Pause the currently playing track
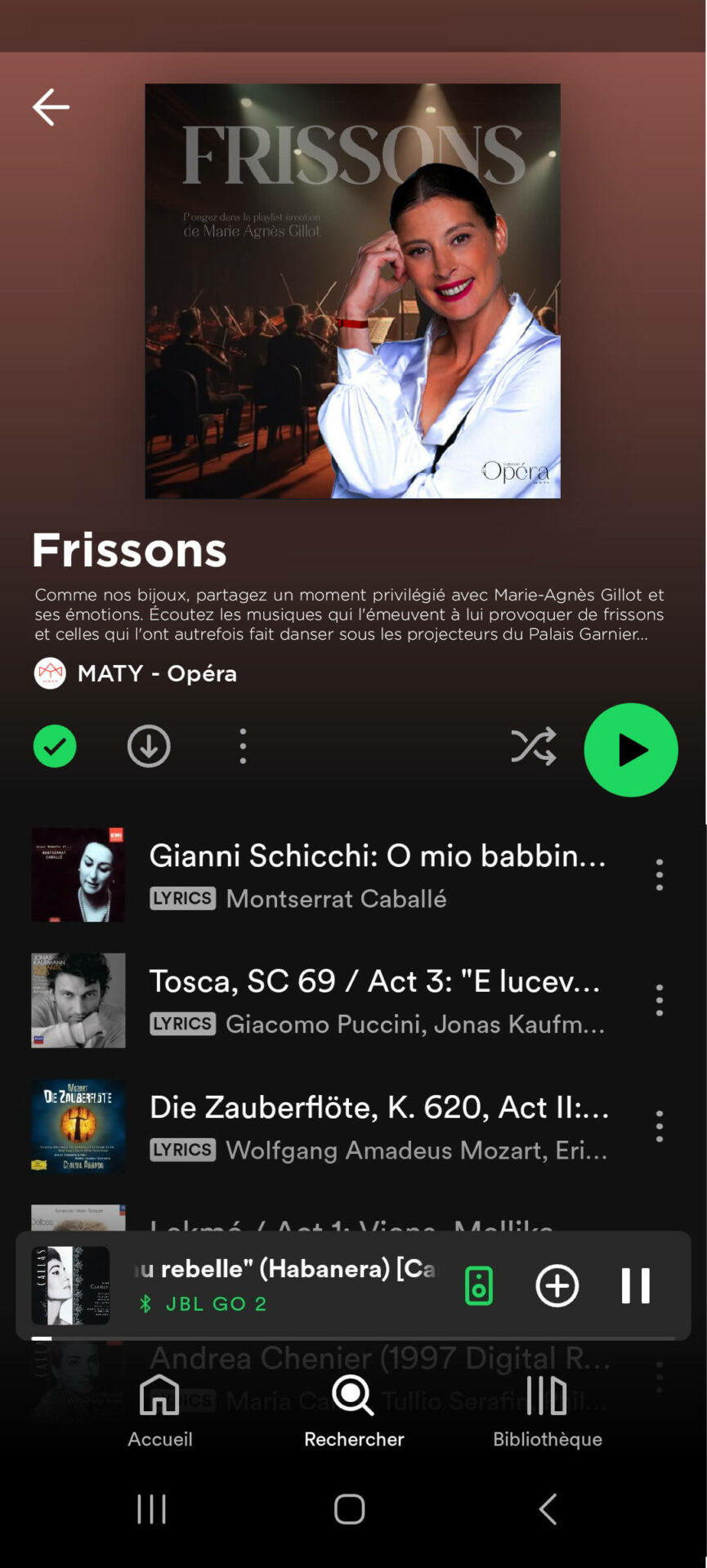The image size is (707, 1568). pos(635,1285)
